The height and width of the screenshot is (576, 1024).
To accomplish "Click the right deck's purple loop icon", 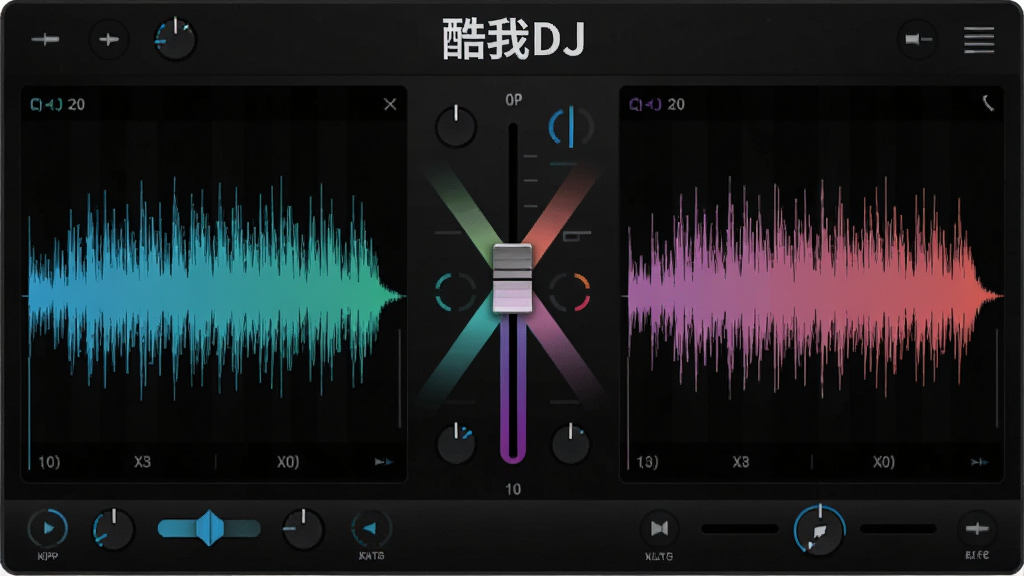I will (645, 104).
